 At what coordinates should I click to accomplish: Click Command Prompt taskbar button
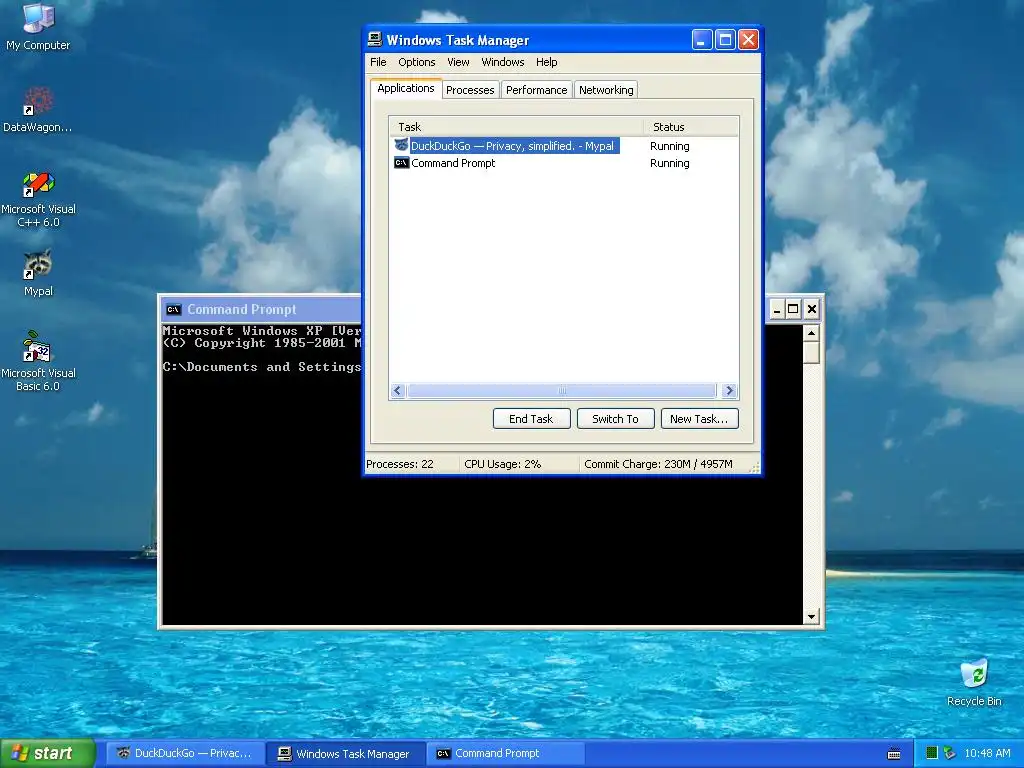pyautogui.click(x=506, y=754)
